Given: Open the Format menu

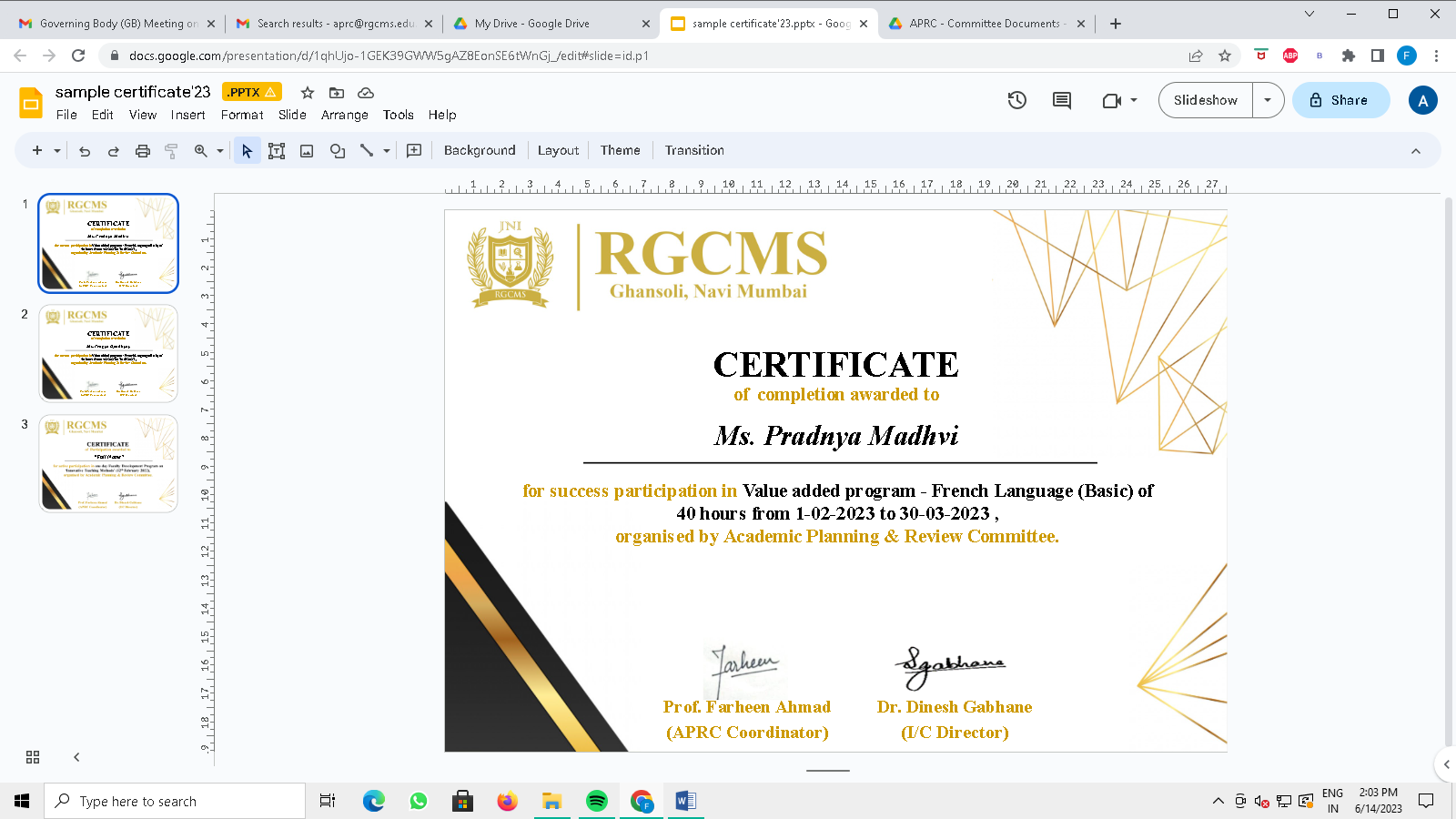Looking at the screenshot, I should point(242,115).
